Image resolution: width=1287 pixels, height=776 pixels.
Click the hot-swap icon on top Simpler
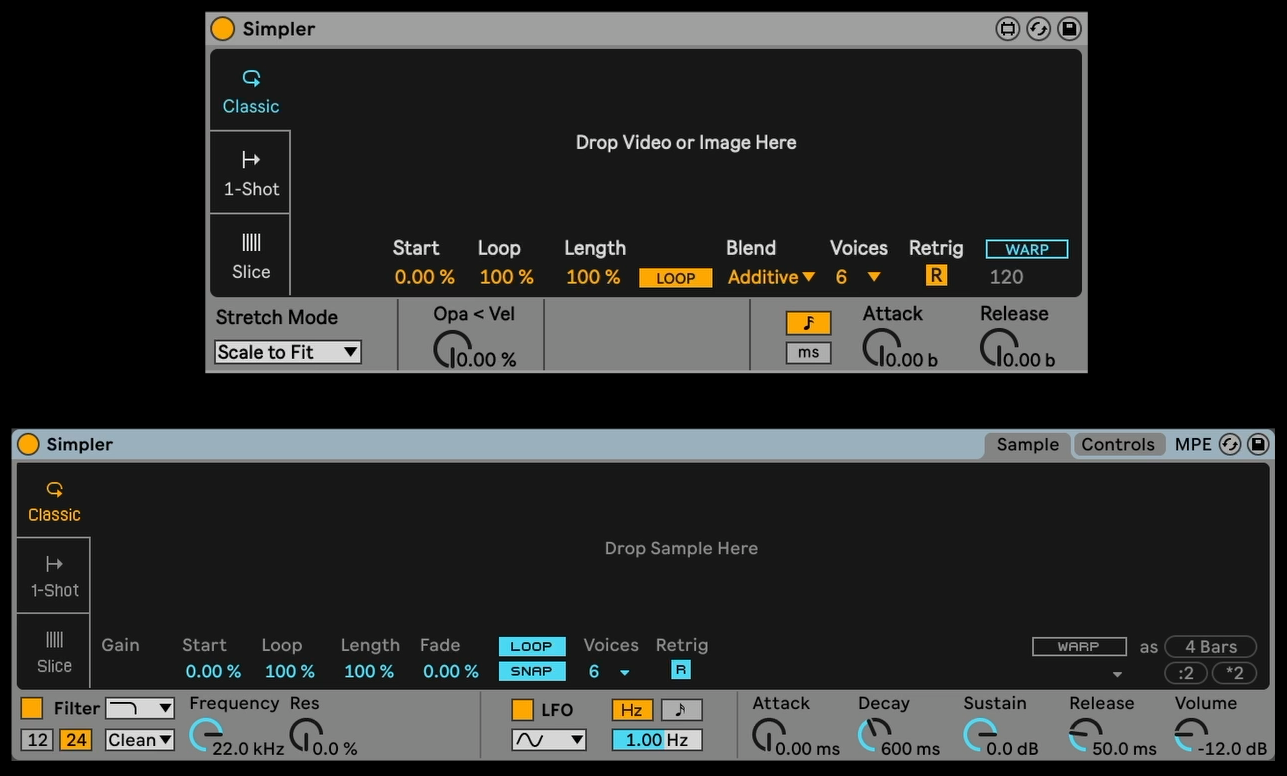(x=1039, y=29)
